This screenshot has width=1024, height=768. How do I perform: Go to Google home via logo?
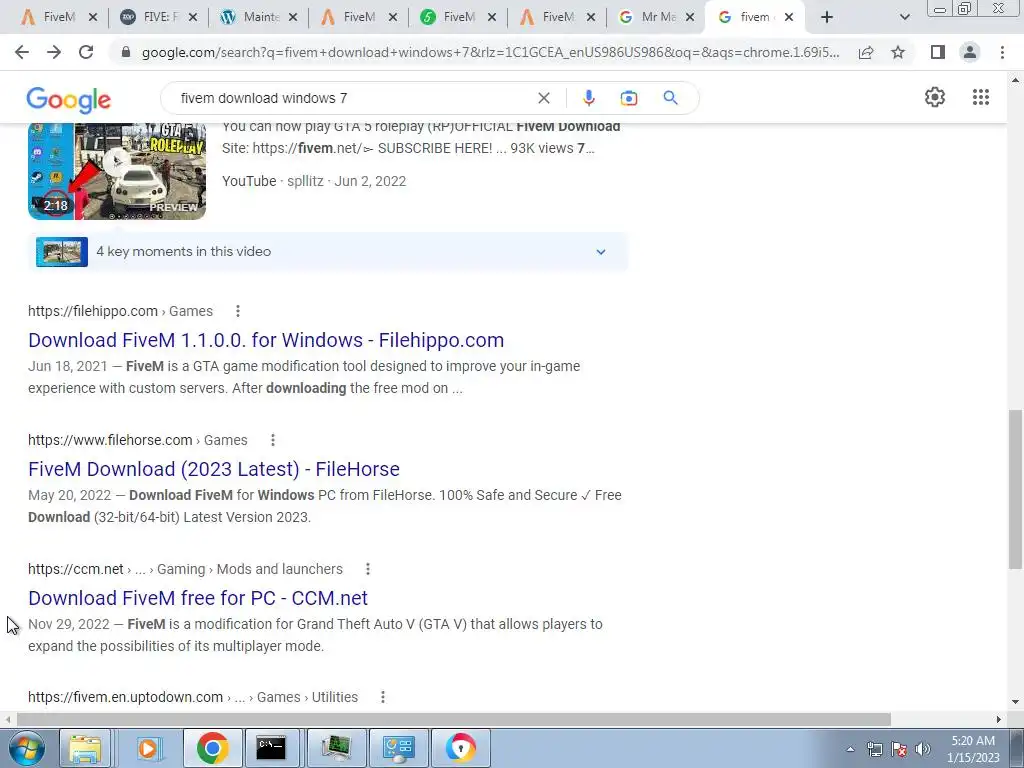(69, 100)
